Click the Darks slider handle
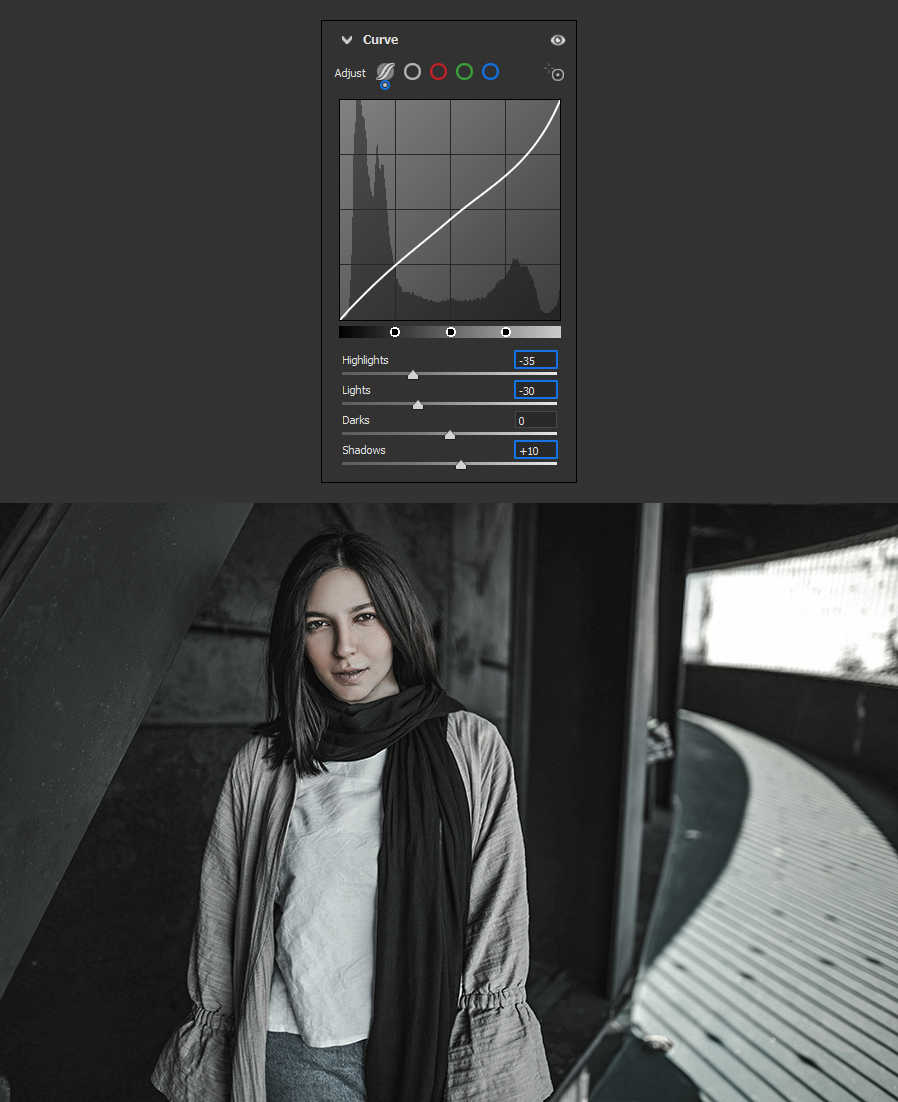The image size is (898, 1102). [450, 435]
